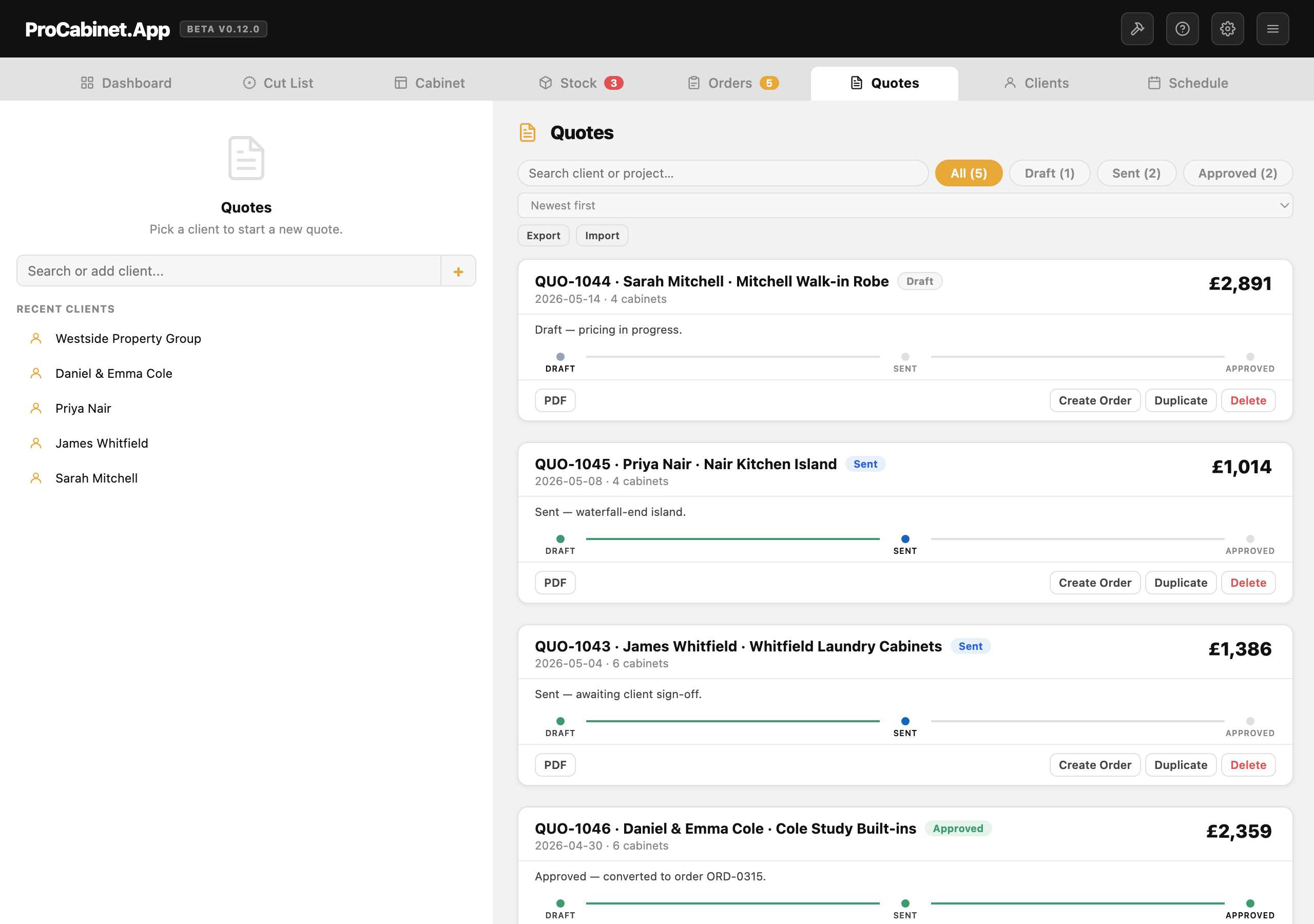Go to the Dashboard tab

[126, 83]
